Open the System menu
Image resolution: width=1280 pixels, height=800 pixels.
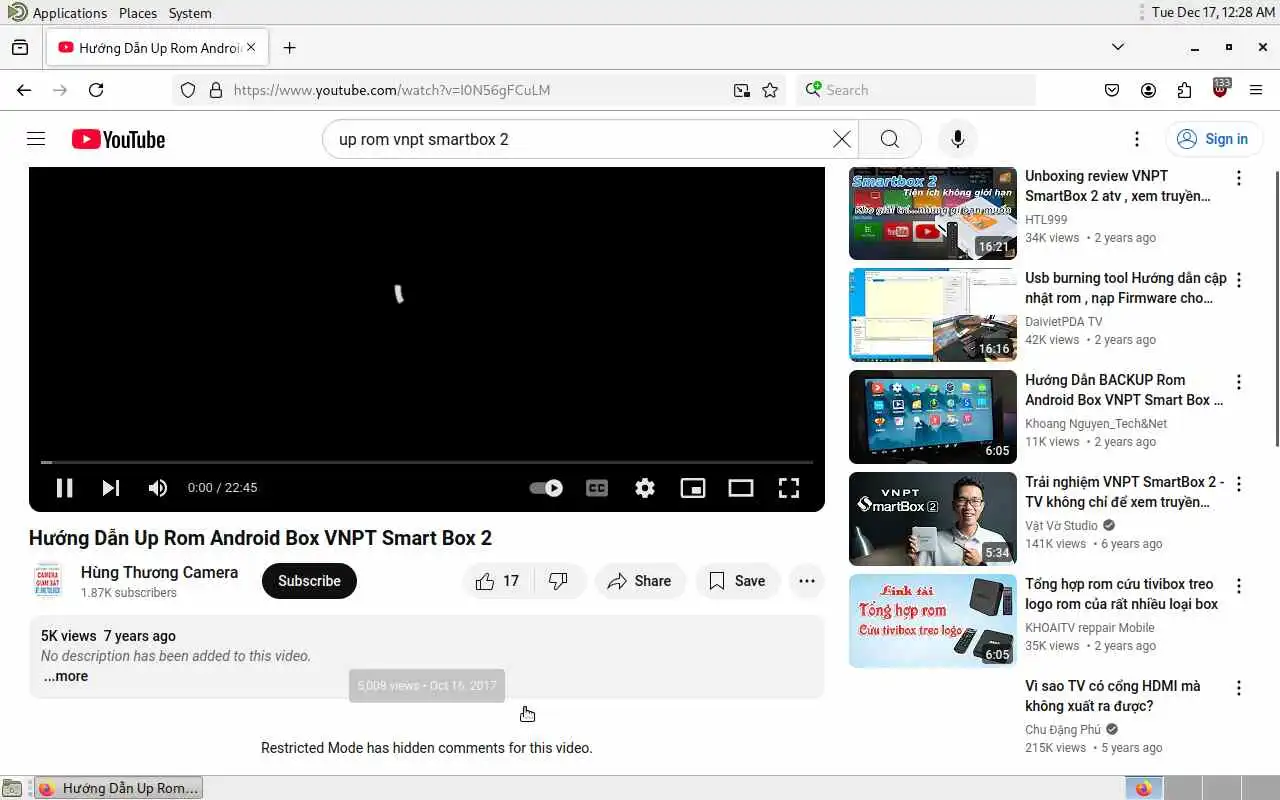tap(190, 13)
